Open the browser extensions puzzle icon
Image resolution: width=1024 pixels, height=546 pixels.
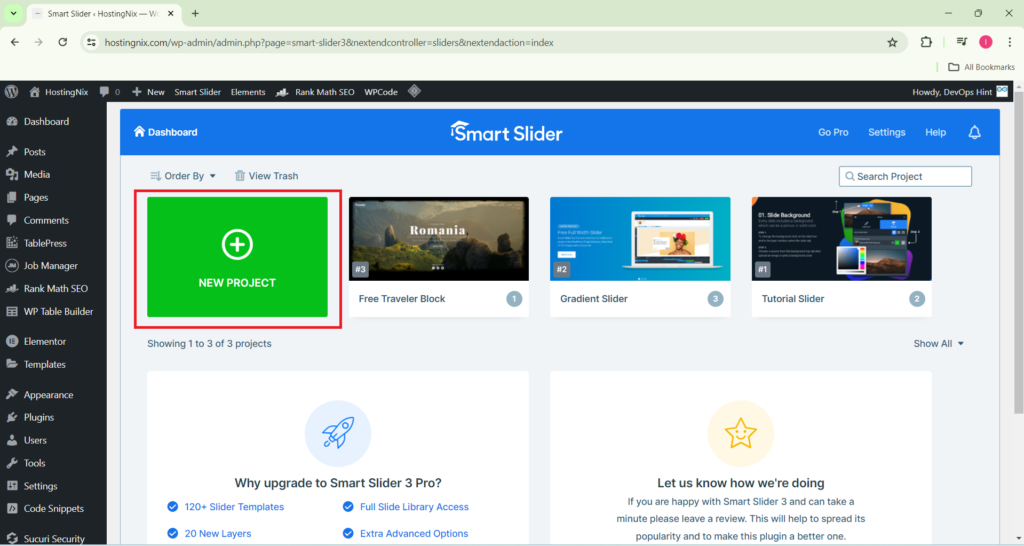coord(926,42)
